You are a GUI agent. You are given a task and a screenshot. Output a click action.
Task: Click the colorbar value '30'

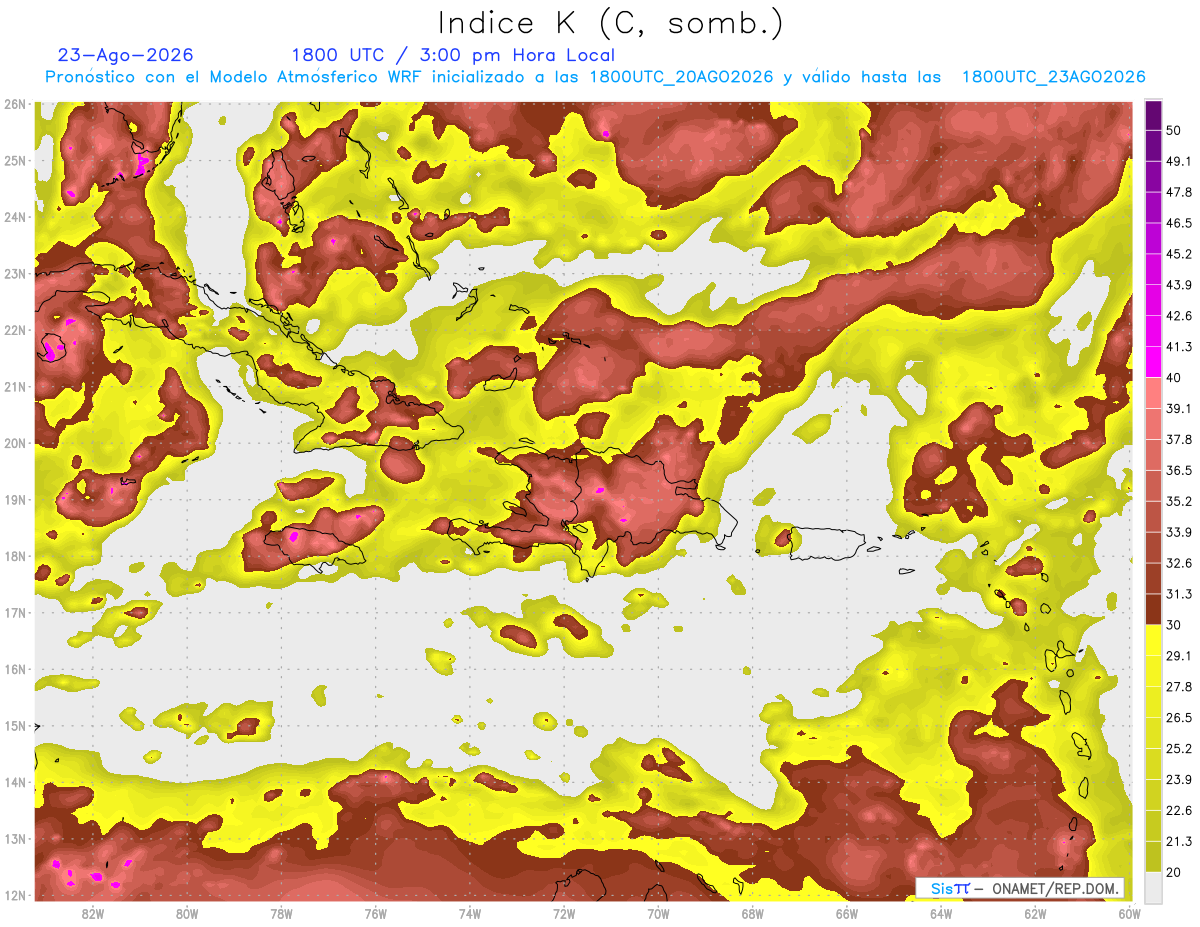[1175, 625]
